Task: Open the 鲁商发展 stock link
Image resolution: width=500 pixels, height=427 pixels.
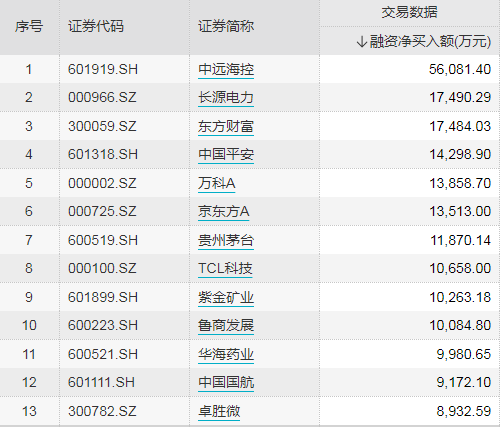Action: [x=226, y=325]
